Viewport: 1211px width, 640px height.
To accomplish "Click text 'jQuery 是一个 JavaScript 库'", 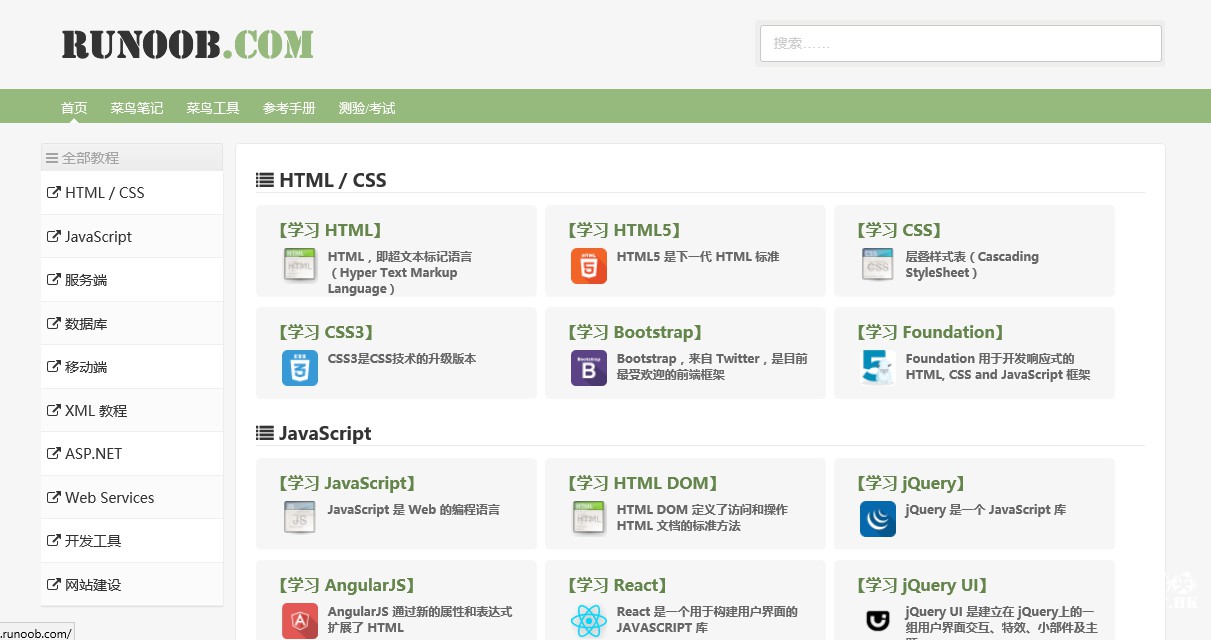I will (986, 510).
